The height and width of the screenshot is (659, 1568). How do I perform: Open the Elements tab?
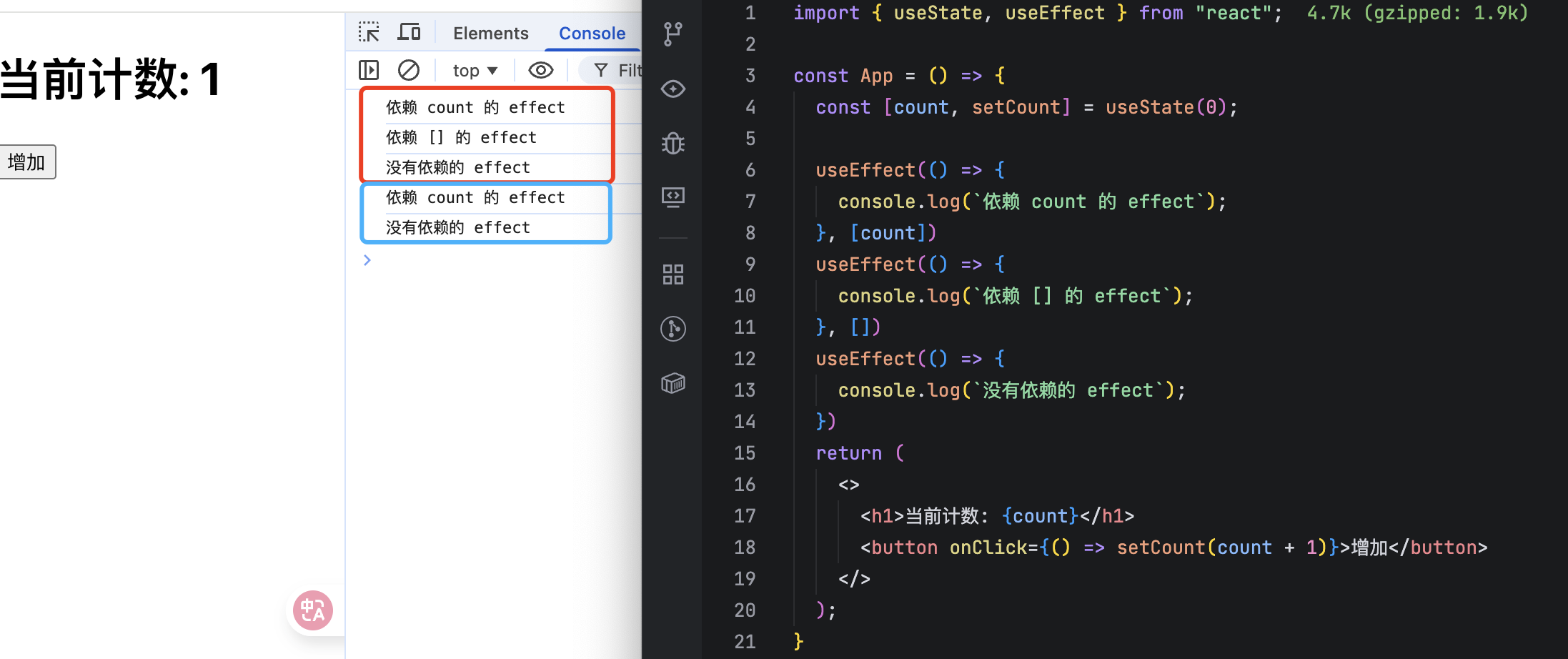(490, 34)
